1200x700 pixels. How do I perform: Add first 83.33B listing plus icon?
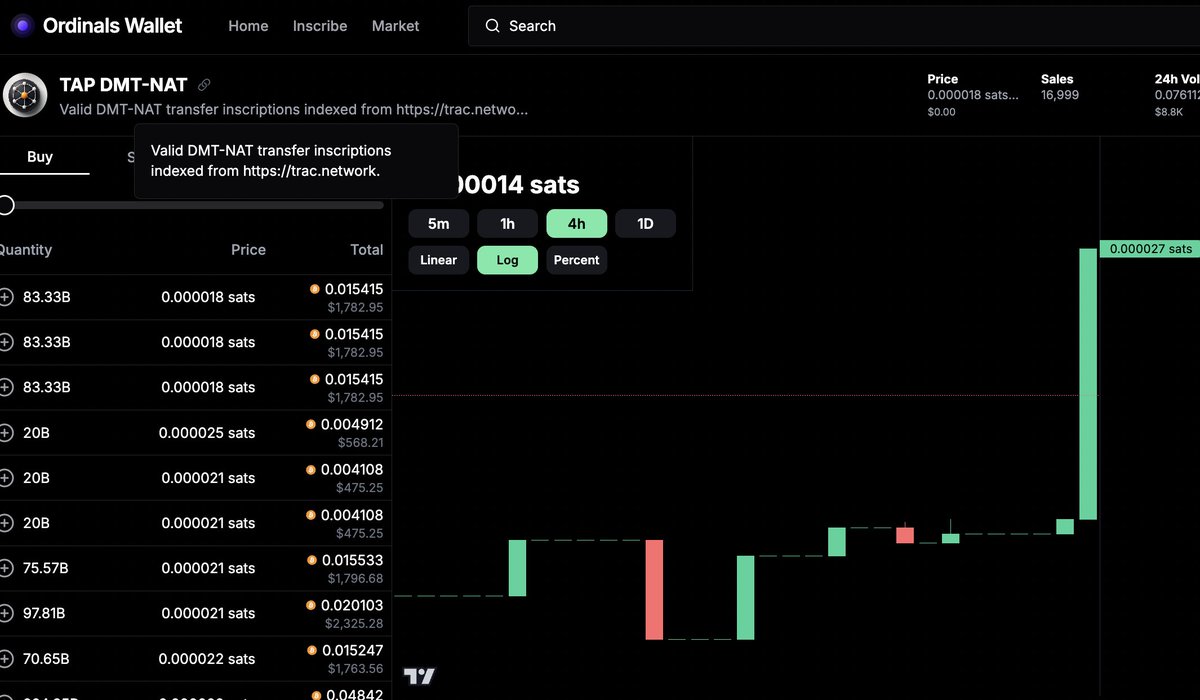point(6,297)
